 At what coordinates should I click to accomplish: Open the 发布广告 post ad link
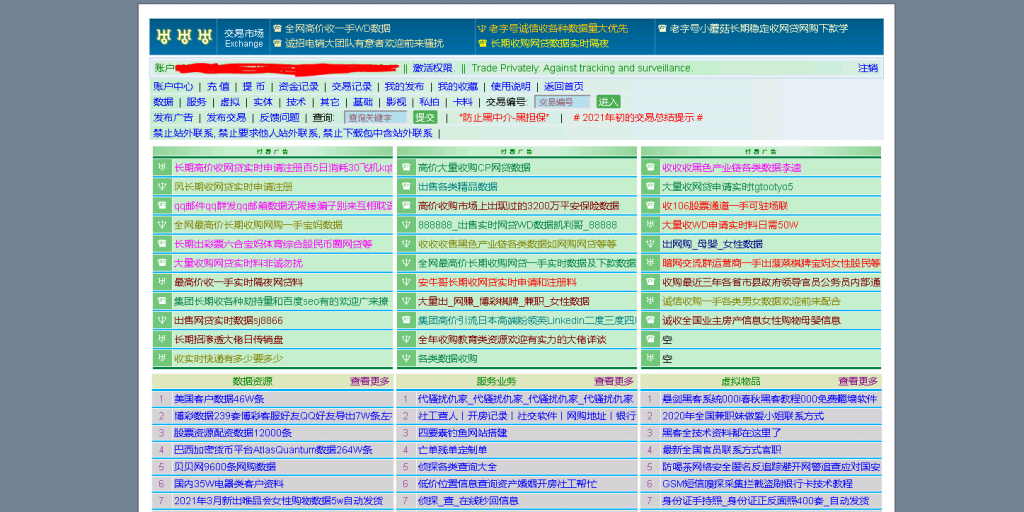(173, 118)
